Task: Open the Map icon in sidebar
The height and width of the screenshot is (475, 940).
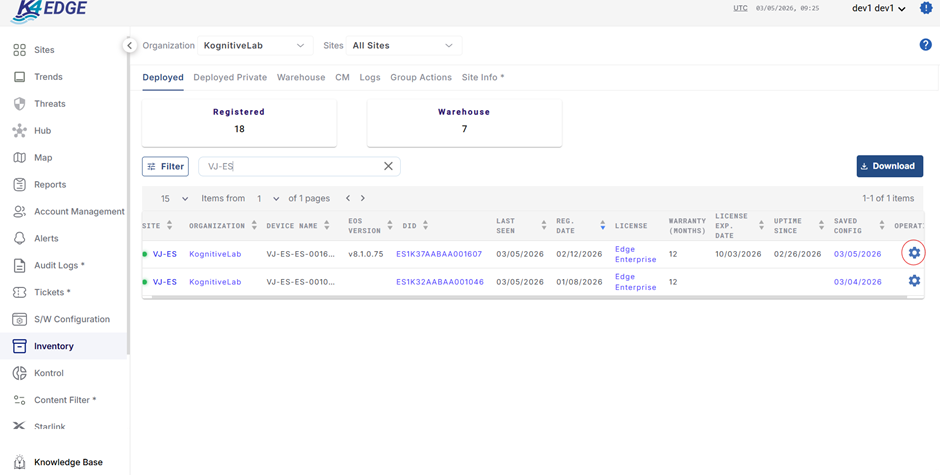Action: (x=19, y=158)
